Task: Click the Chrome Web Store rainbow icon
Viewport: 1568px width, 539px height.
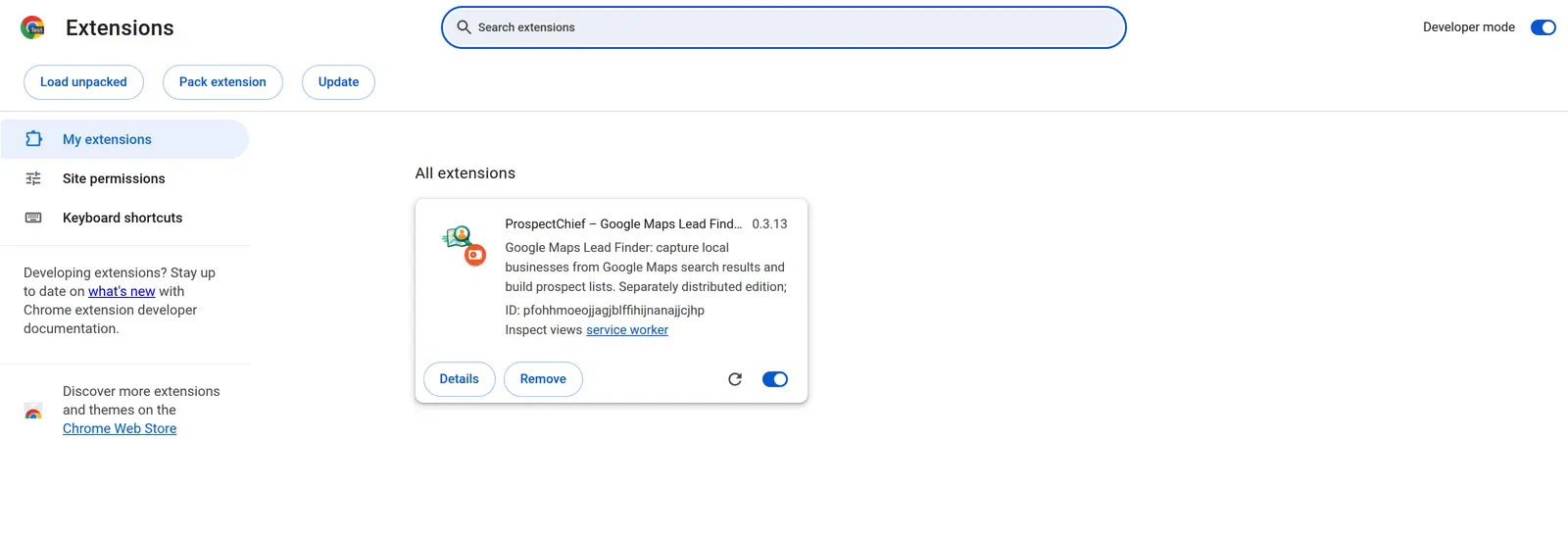Action: coord(33,411)
